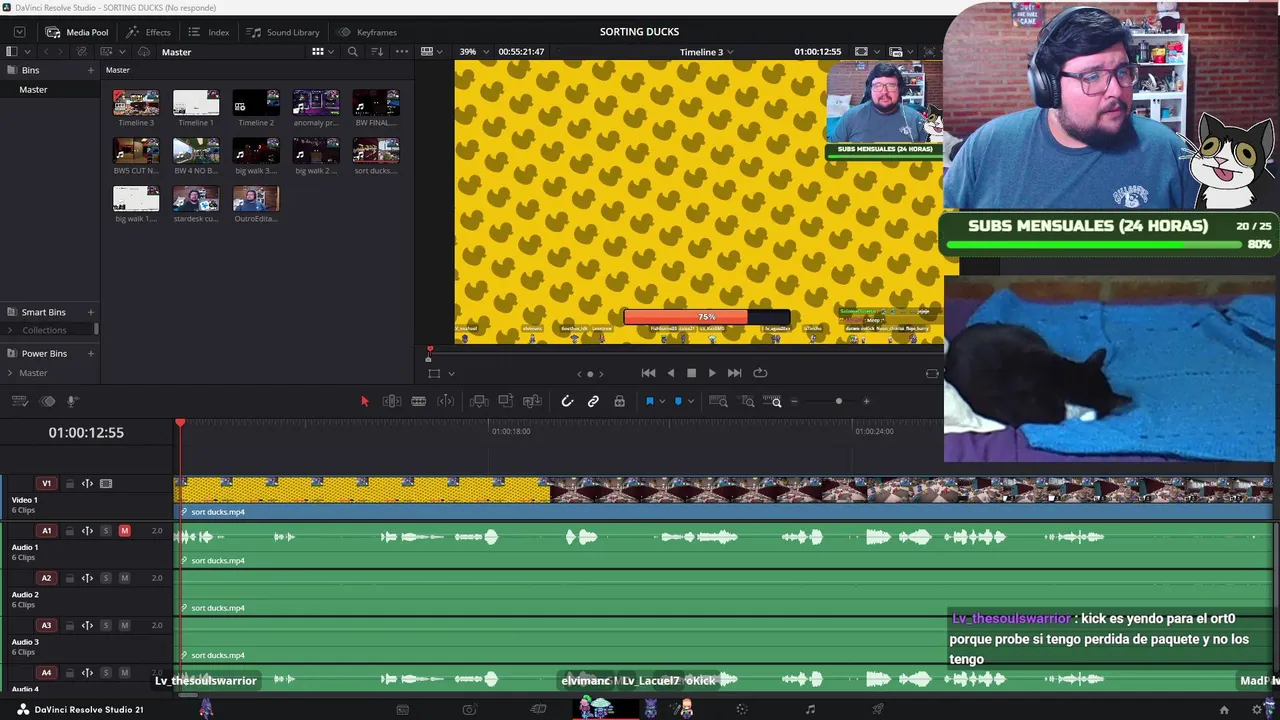Open the timeline view options icon
Screen dimensions: 1280x720
coord(19,401)
